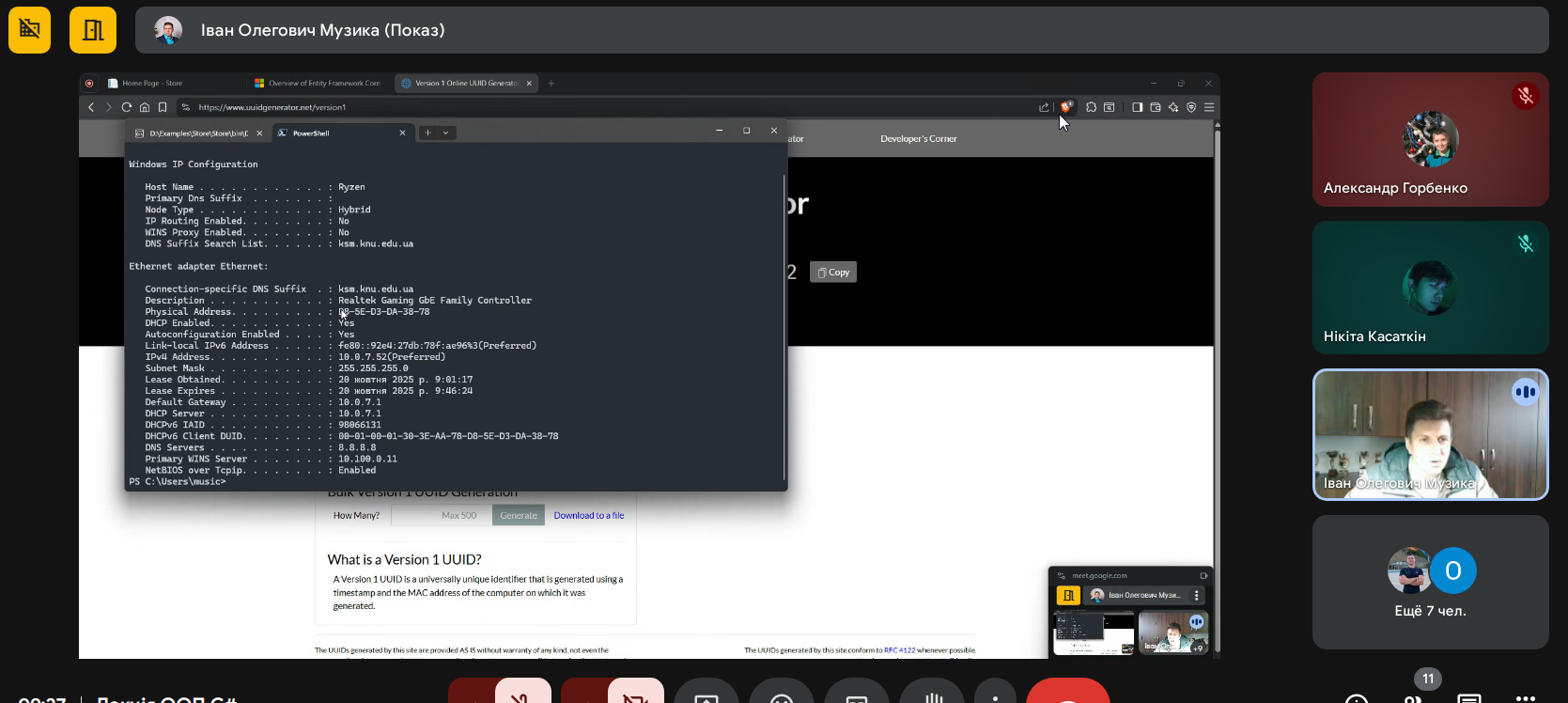Open the browser hamburger menu
Image resolution: width=1568 pixels, height=703 pixels.
(x=1209, y=107)
